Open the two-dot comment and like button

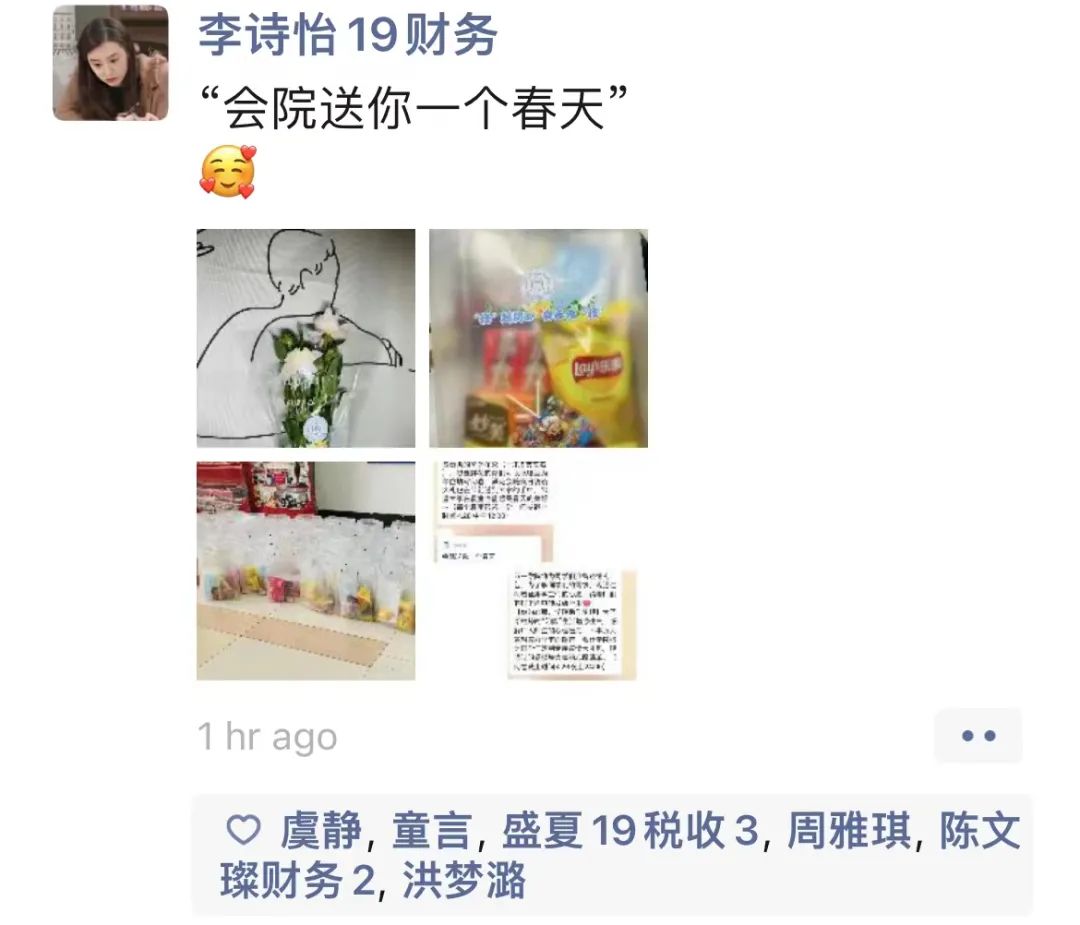coord(978,736)
